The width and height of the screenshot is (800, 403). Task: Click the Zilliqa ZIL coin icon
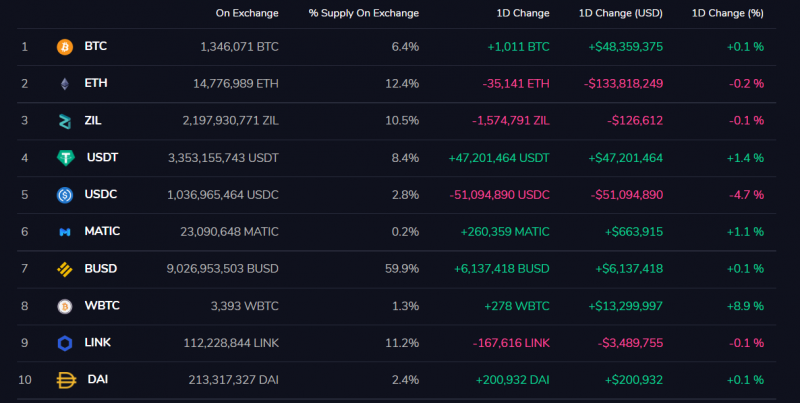pyautogui.click(x=65, y=121)
